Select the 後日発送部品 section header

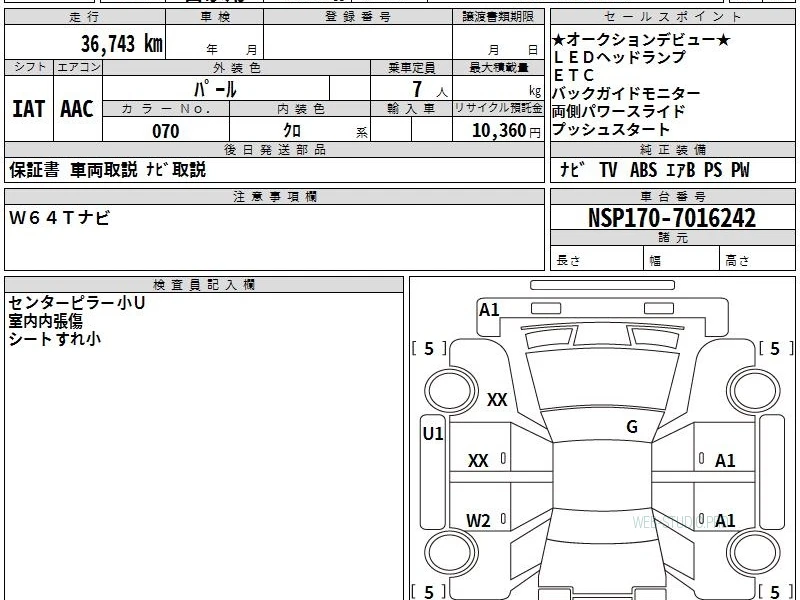pos(274,150)
